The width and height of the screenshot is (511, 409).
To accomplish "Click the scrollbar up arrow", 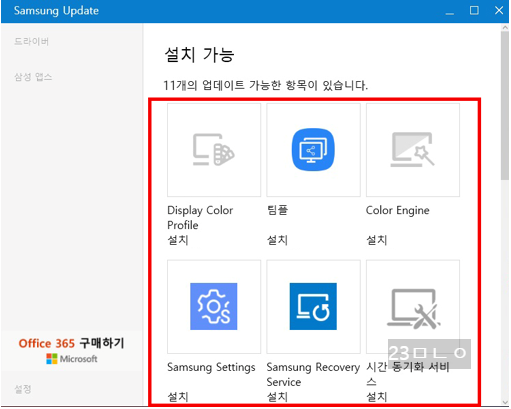I will [x=505, y=28].
